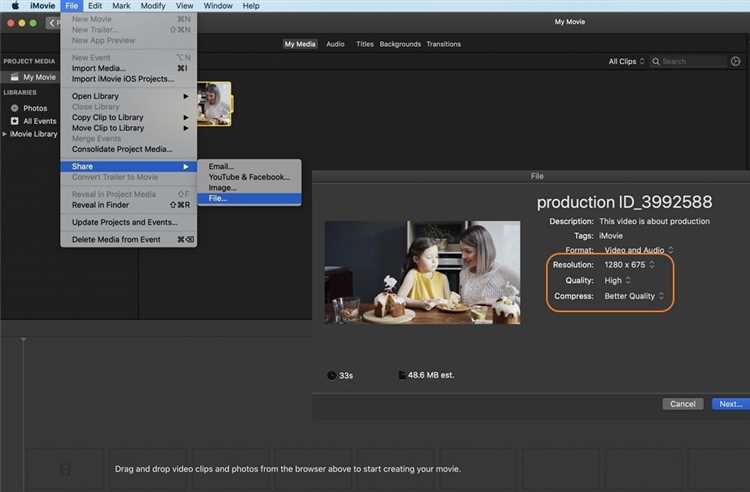The width and height of the screenshot is (750, 492).
Task: Share to YouTube & Facebook
Action: click(x=249, y=177)
